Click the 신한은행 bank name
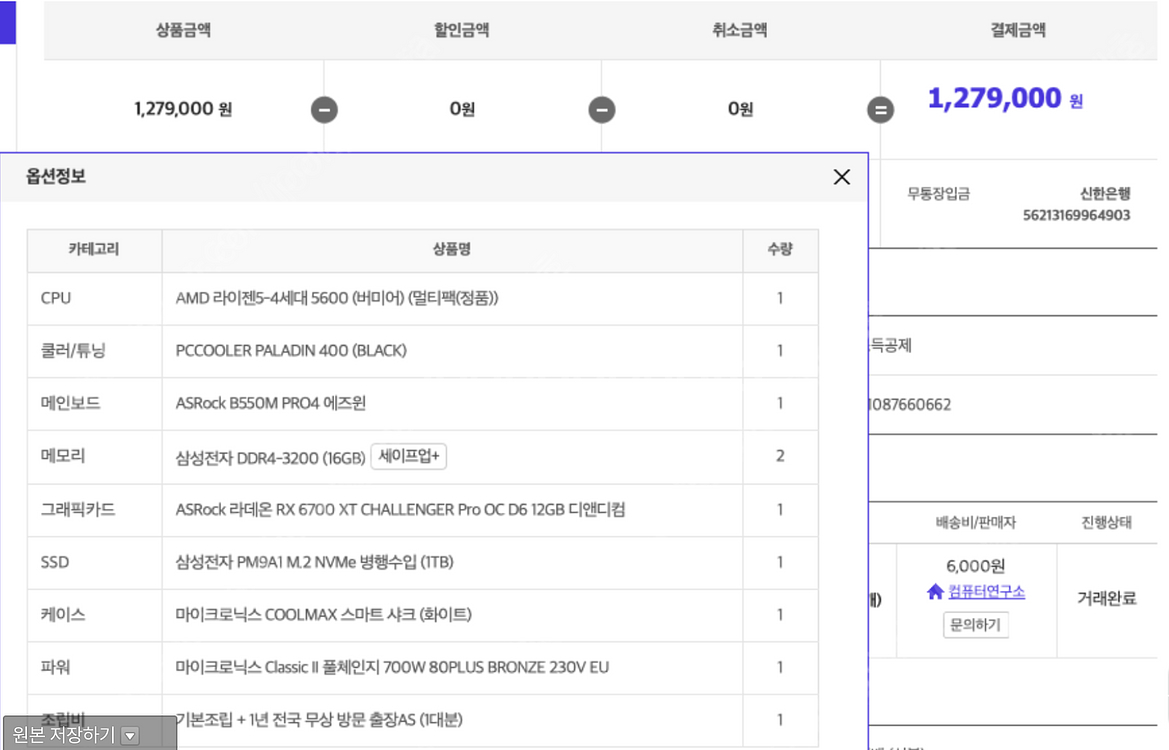 click(1105, 194)
